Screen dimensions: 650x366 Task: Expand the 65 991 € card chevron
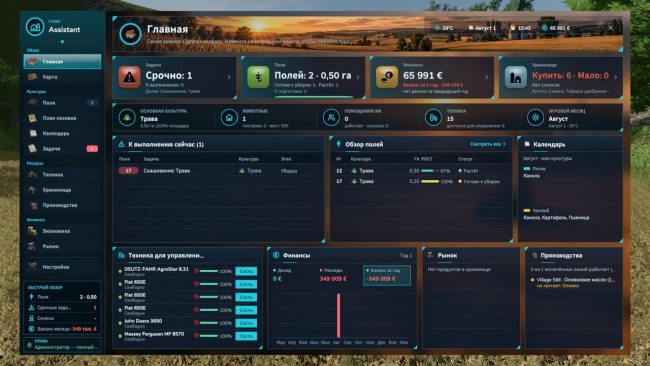487,77
